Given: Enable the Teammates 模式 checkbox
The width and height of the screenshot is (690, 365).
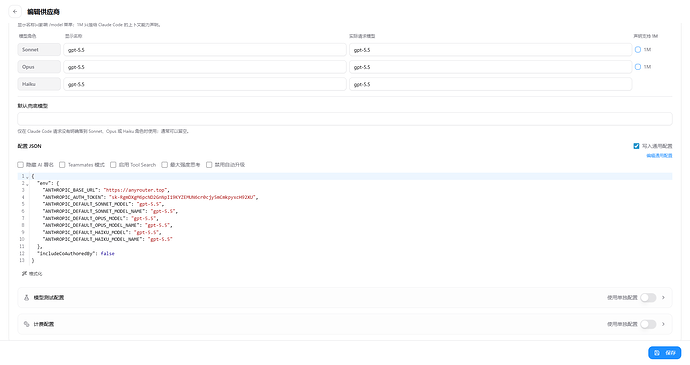Looking at the screenshot, I should tap(62, 165).
